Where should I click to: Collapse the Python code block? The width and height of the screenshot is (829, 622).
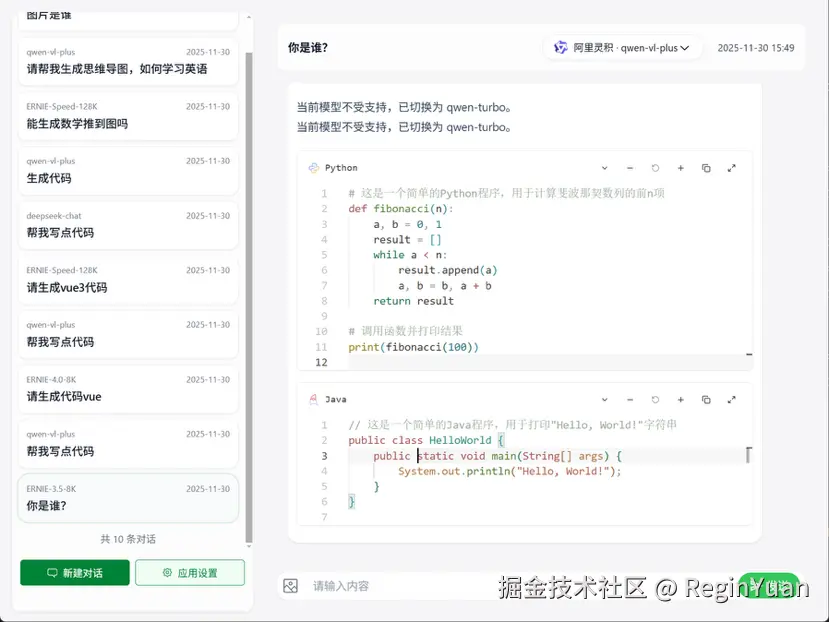[x=604, y=168]
